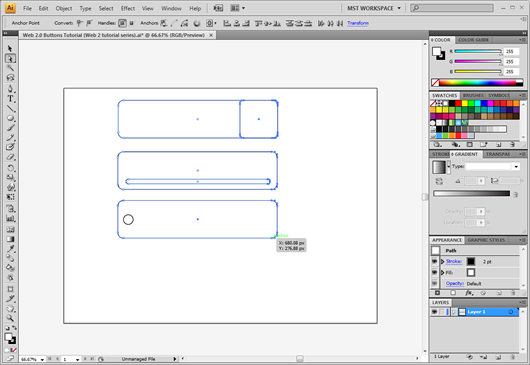The image size is (530, 365).
Task: Open the Window menu
Action: (171, 8)
